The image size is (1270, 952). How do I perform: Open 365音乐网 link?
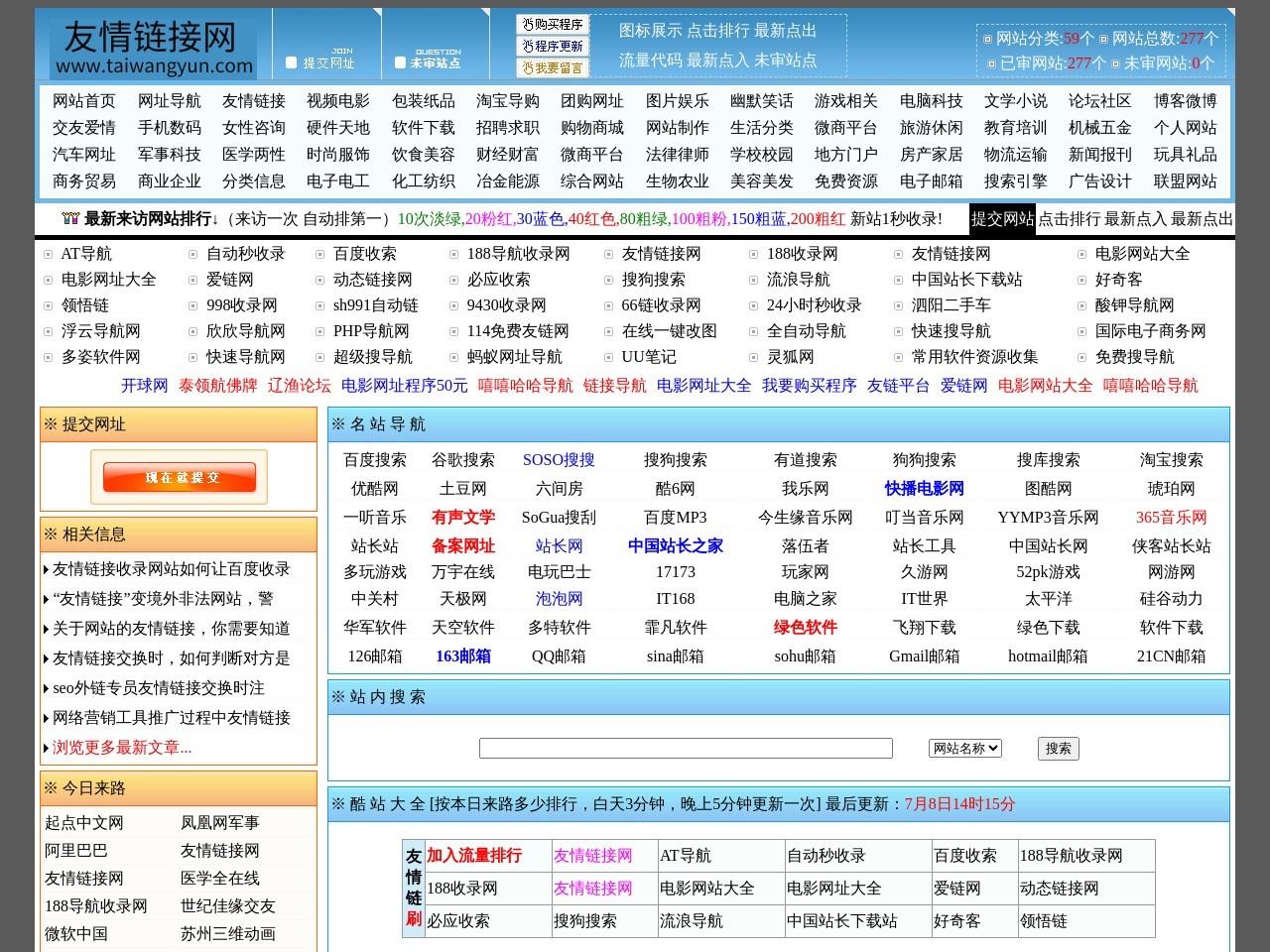point(1172,518)
